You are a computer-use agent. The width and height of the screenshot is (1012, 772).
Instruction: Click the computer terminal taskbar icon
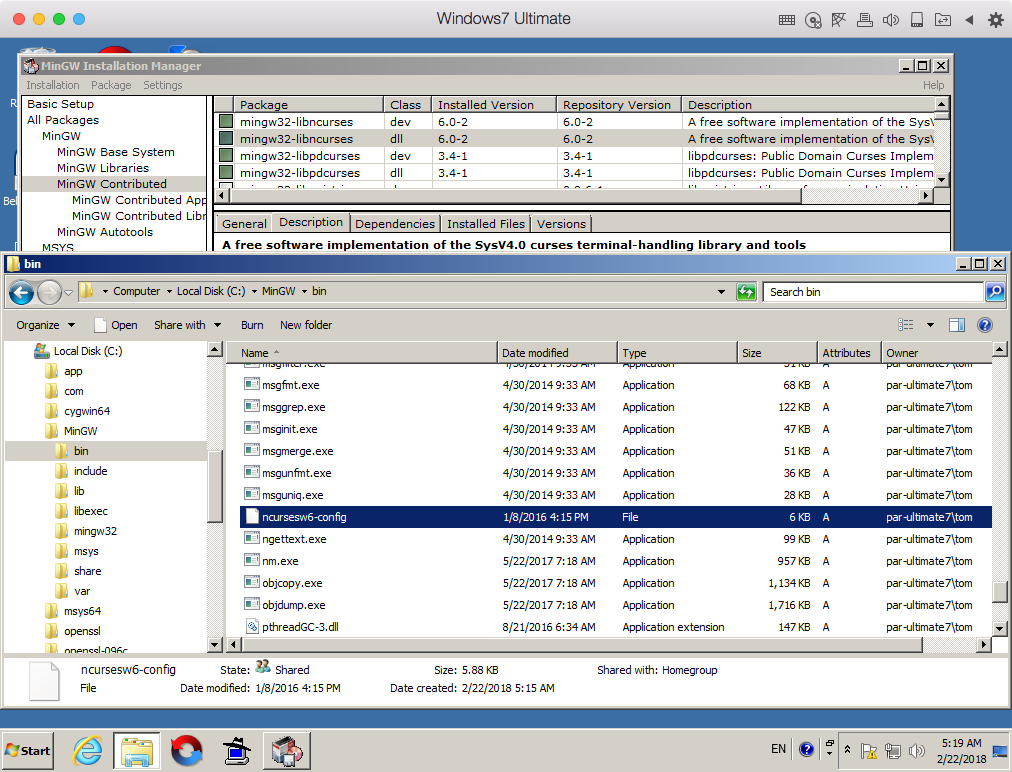[236, 751]
